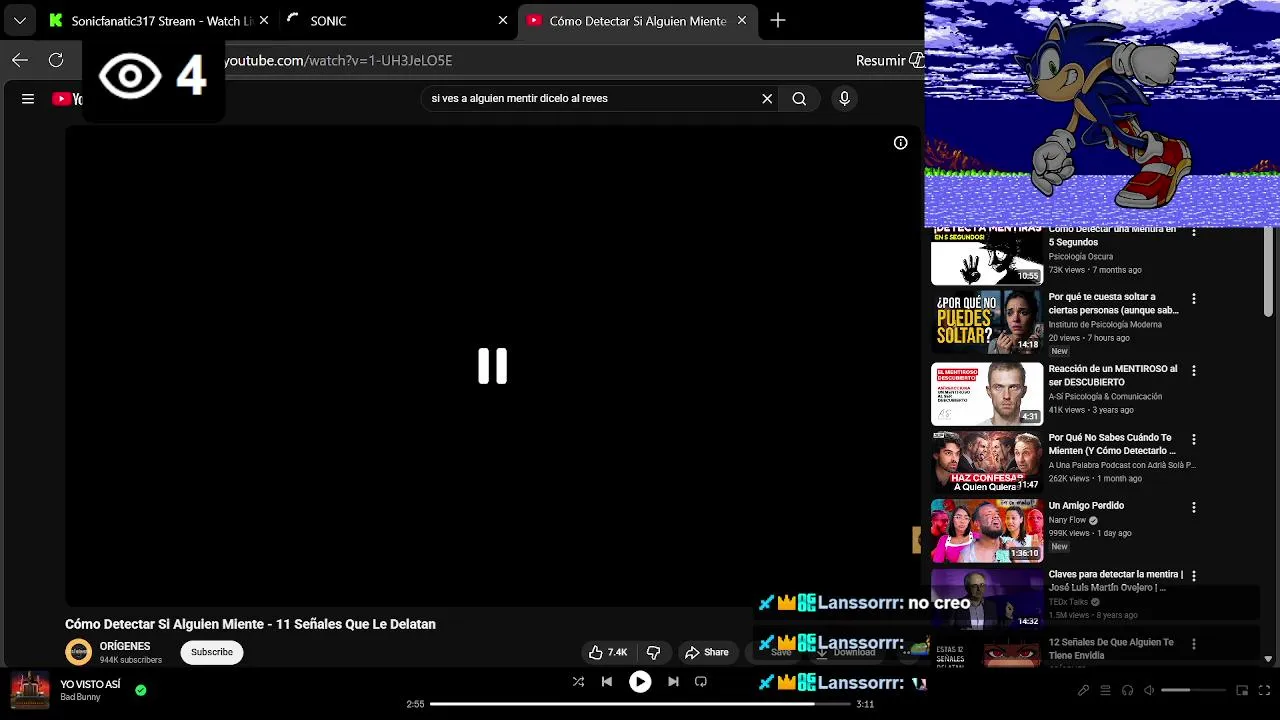1280x720 pixels.
Task: Click the scrollbar down arrow
Action: pyautogui.click(x=1268, y=659)
